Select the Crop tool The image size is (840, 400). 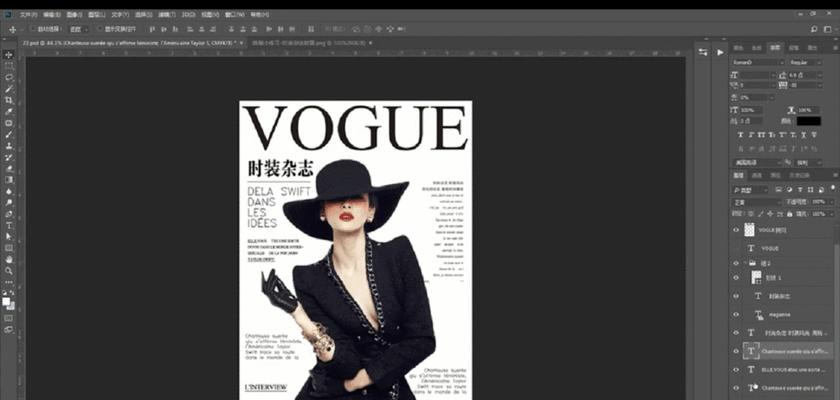pos(9,100)
